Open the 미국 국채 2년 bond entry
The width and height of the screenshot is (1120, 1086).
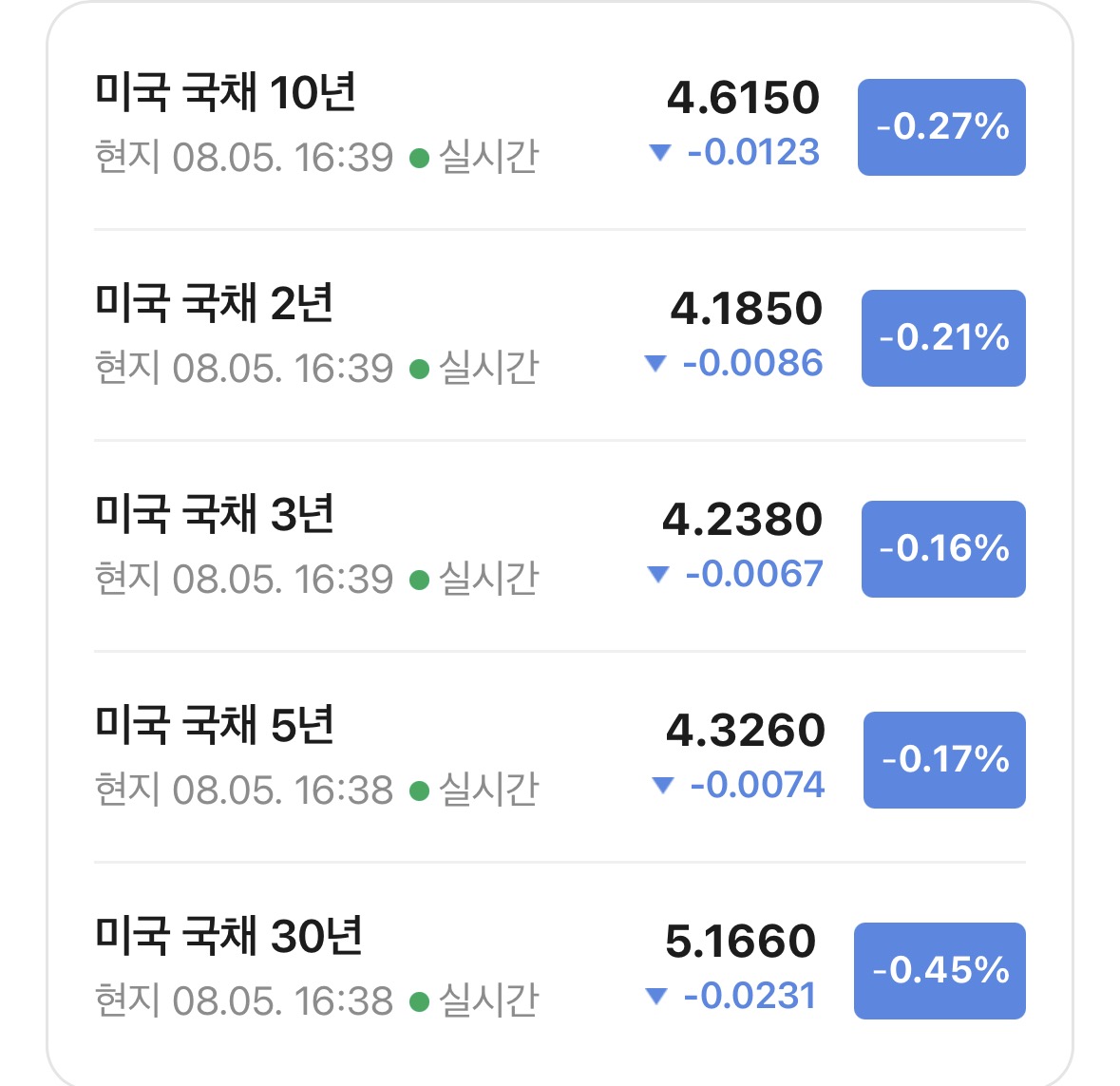pyautogui.click(x=560, y=335)
